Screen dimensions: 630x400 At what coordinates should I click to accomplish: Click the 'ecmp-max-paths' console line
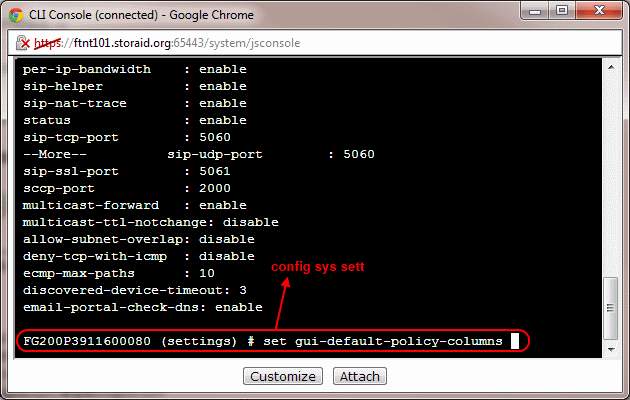click(x=119, y=273)
